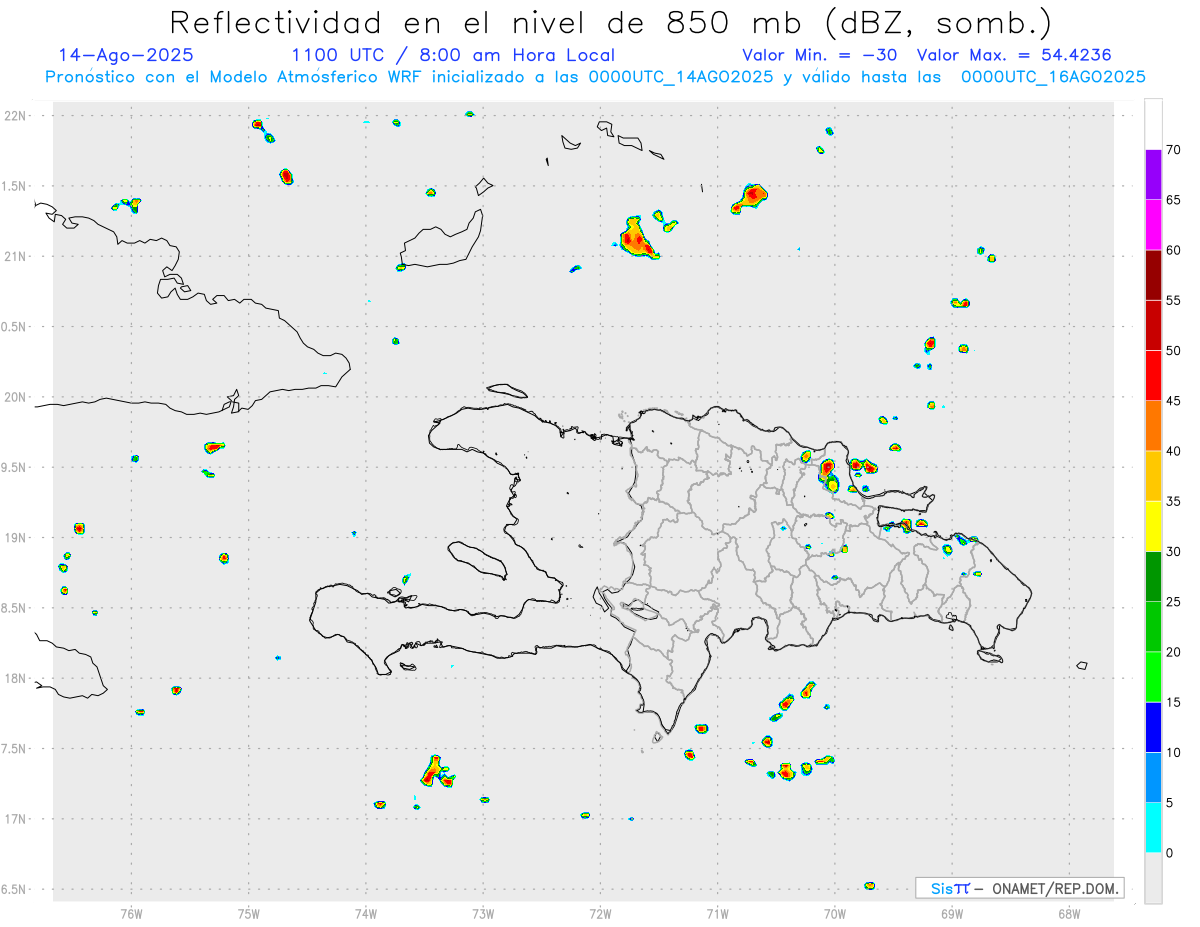The height and width of the screenshot is (927, 1200).
Task: Click the title 'Reflectividad en el nivel de 850 mb'
Action: (x=485, y=22)
